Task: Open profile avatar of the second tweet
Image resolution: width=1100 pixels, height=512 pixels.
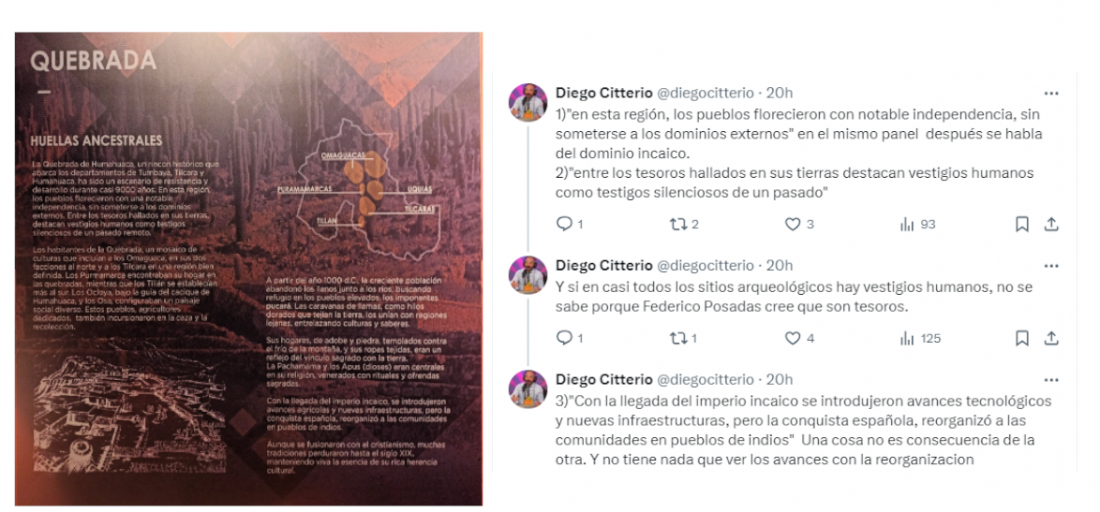Action: coord(528,274)
